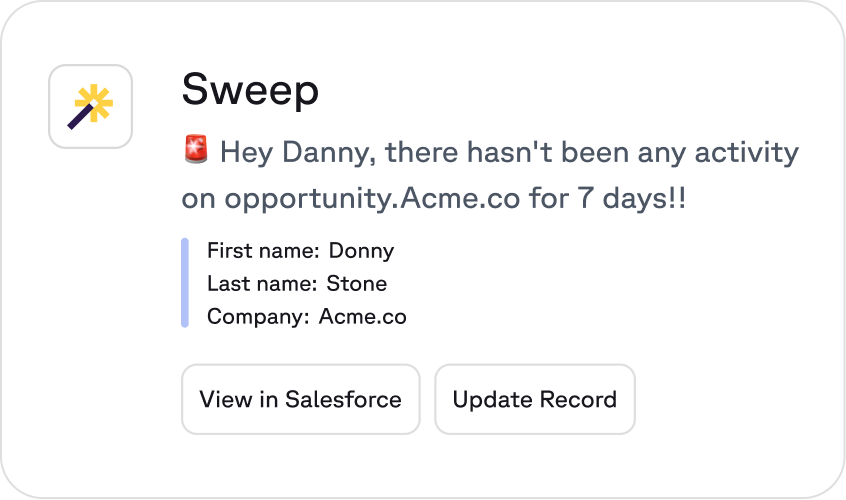The width and height of the screenshot is (846, 500).
Task: Click the blue vertical quote bar
Action: [185, 283]
